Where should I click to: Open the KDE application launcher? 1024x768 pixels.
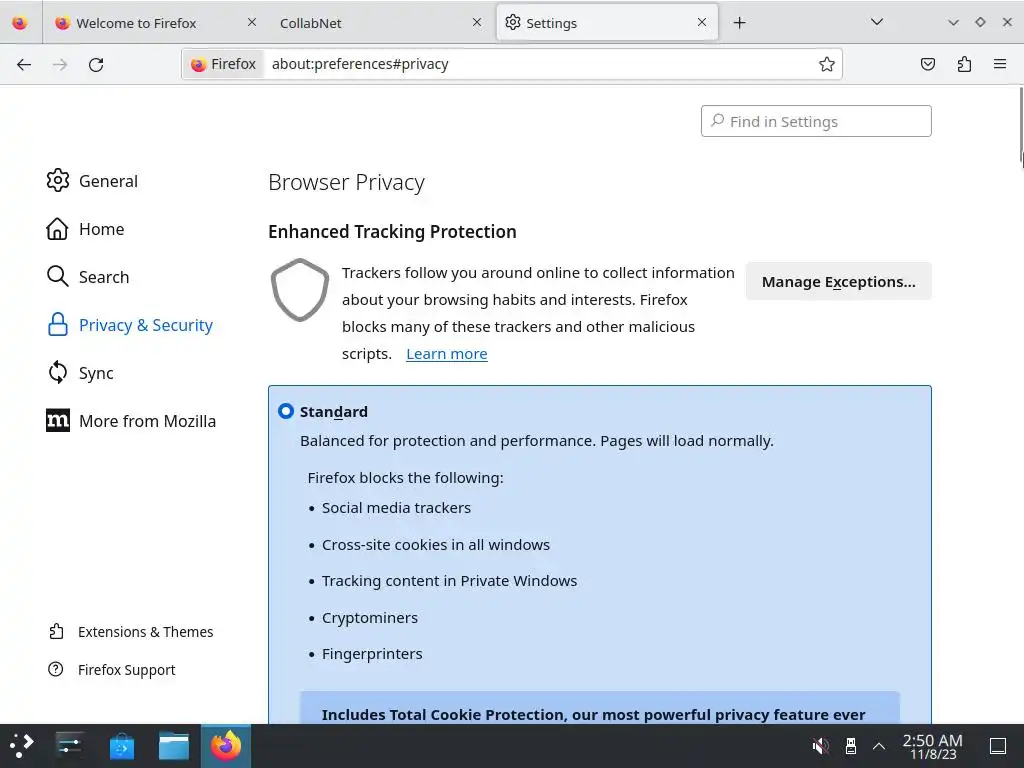click(x=21, y=746)
